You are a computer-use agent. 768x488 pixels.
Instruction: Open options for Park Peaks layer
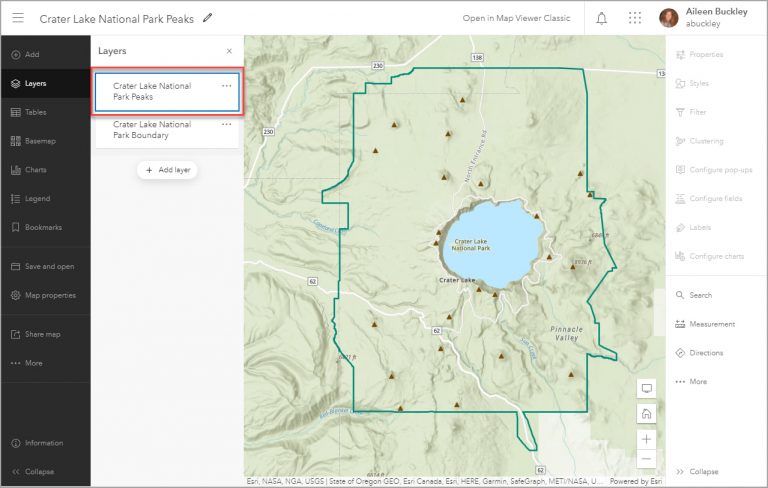tap(226, 86)
